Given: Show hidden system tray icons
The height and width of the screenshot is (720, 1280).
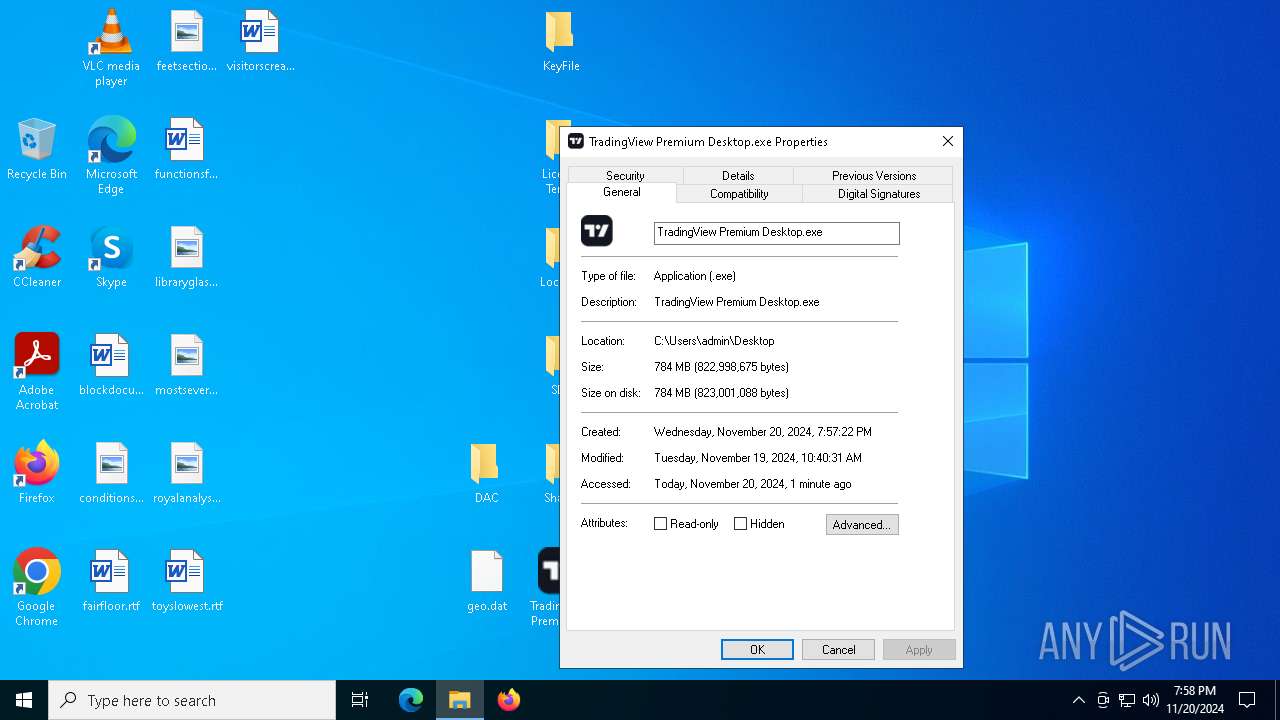Looking at the screenshot, I should point(1078,700).
